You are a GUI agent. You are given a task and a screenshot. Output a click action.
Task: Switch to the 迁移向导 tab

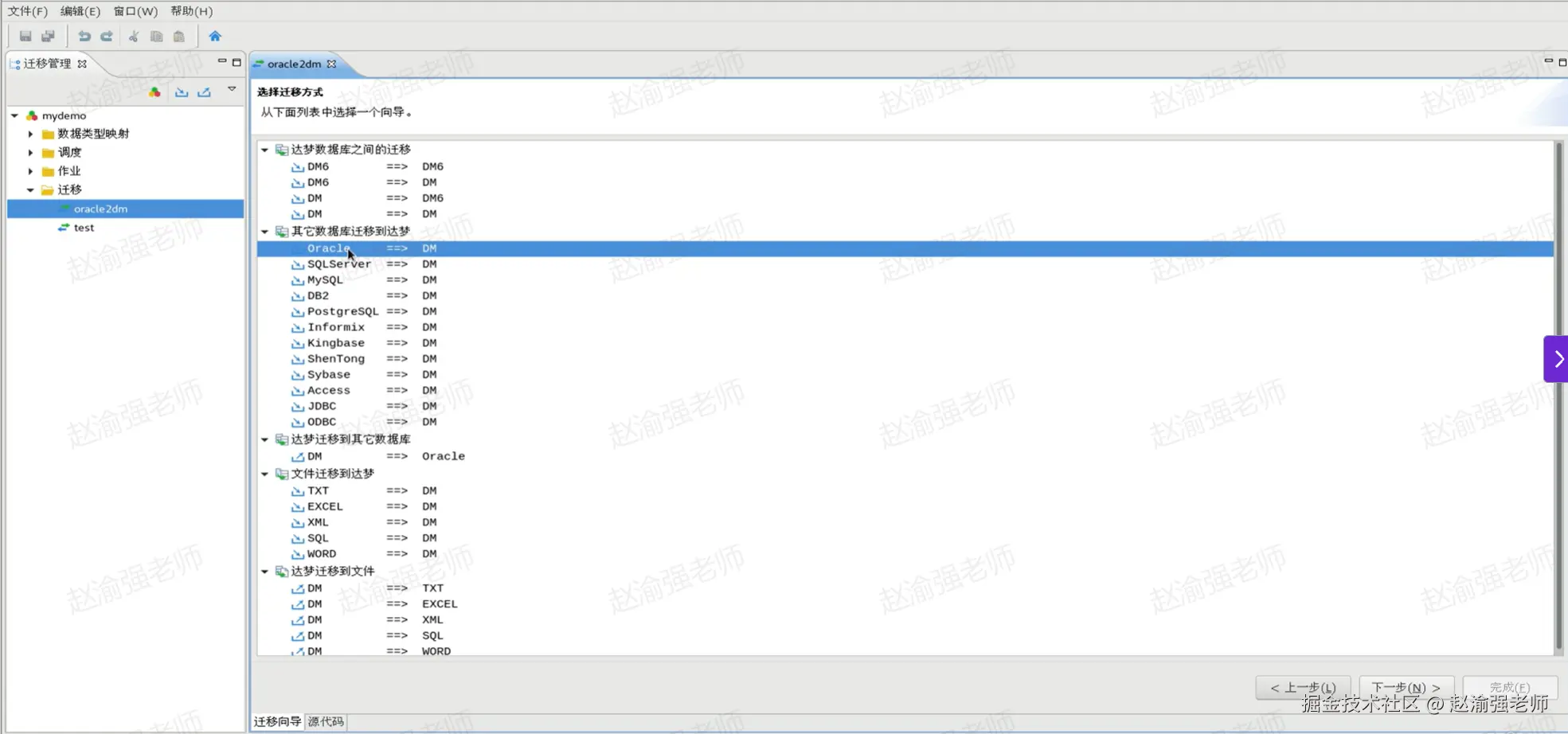277,721
